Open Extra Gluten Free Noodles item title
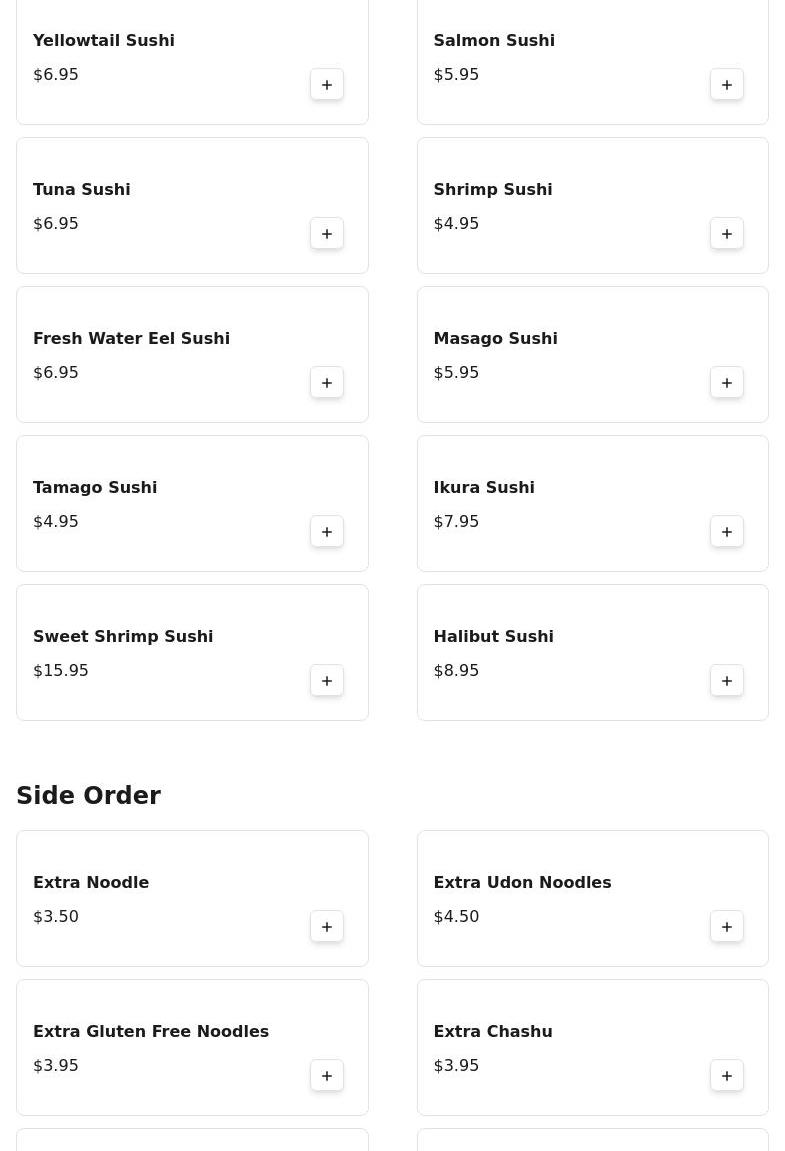 click(151, 1031)
